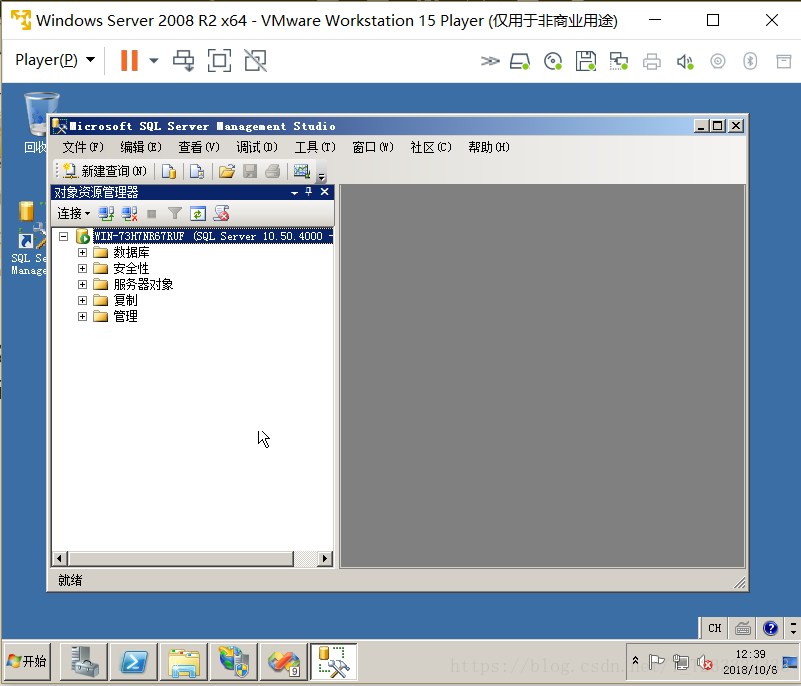This screenshot has height=686, width=801.
Task: Click the Analysis Services query icon in toolbar
Action: (197, 171)
